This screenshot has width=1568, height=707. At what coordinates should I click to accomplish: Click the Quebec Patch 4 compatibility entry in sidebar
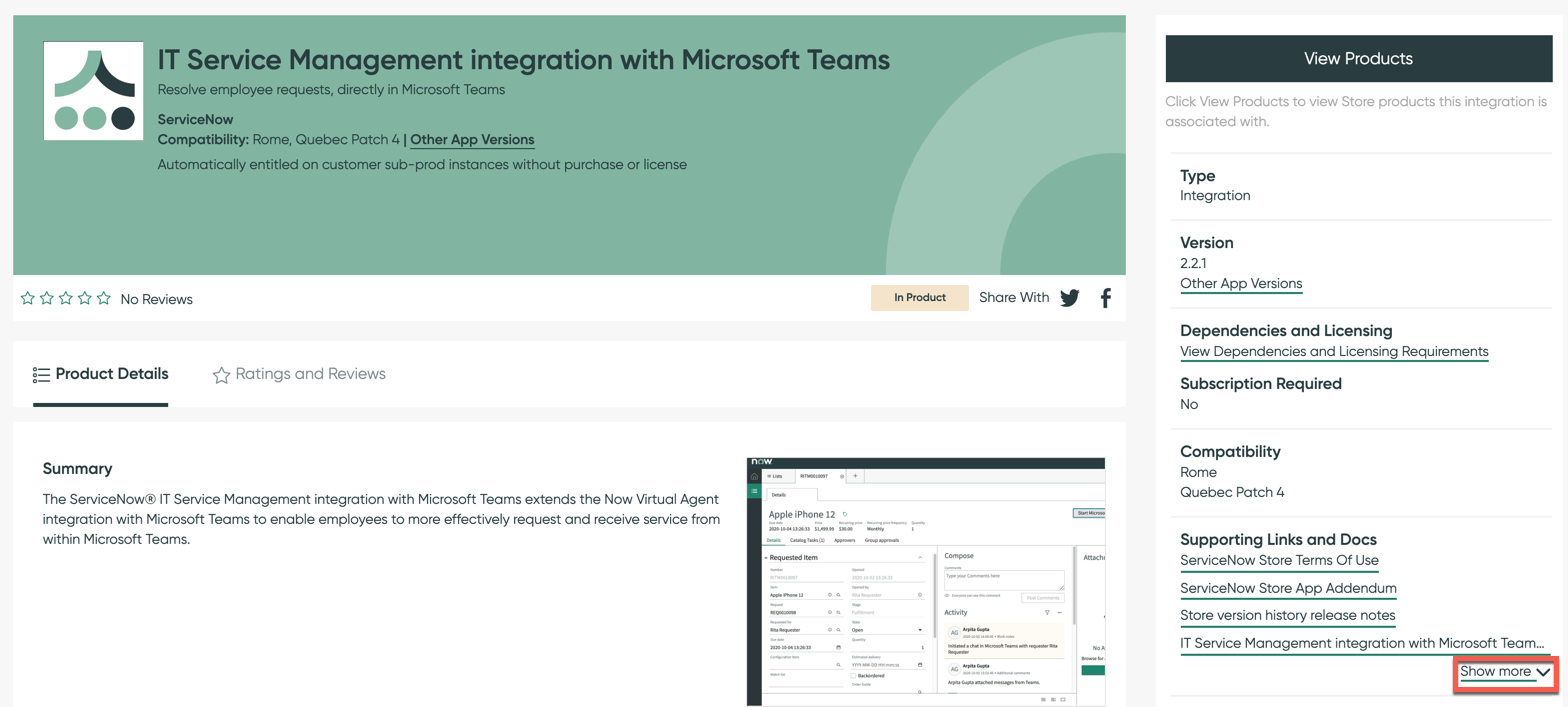1232,492
